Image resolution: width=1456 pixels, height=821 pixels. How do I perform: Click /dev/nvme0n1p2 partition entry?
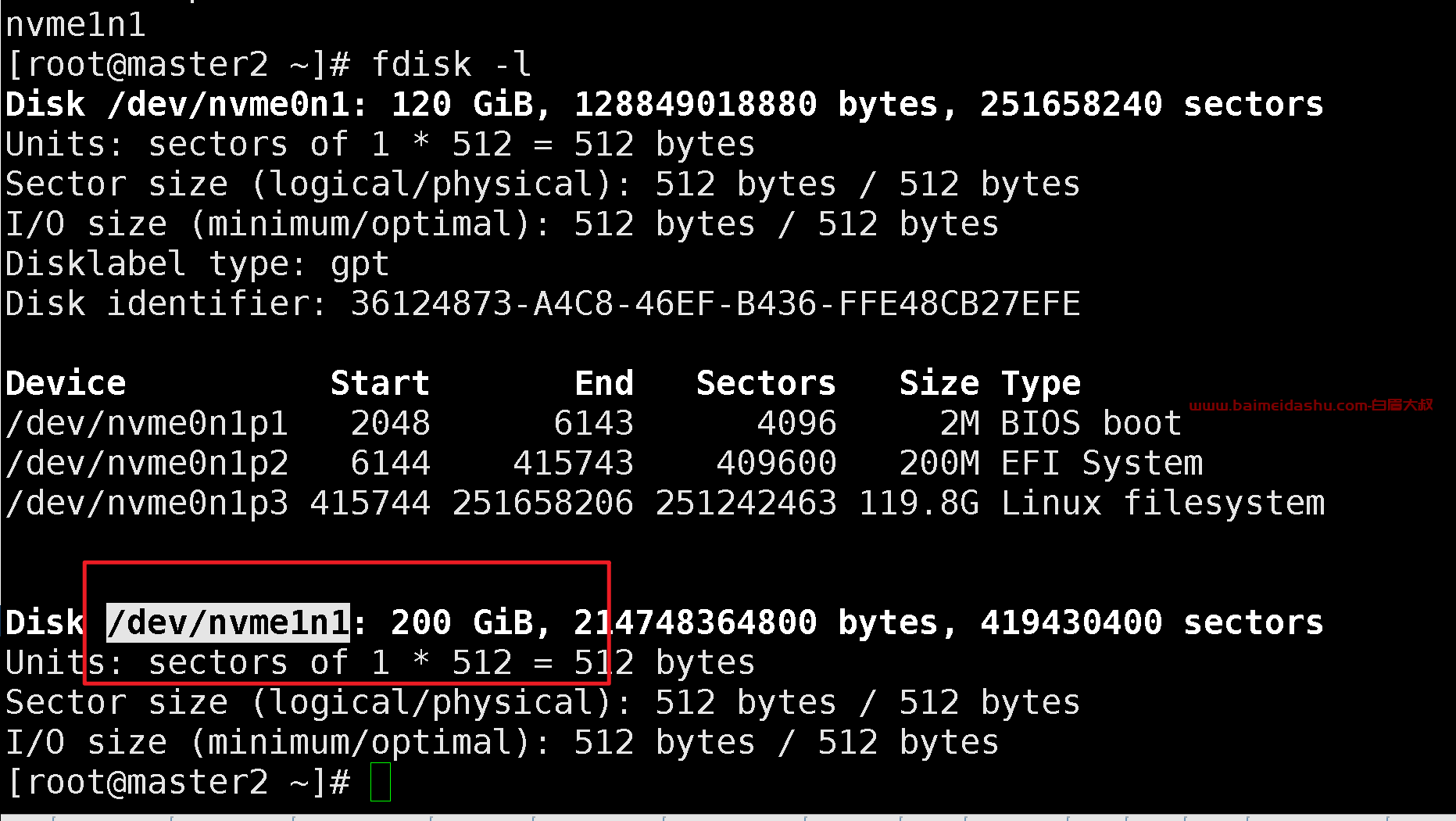pos(147,464)
